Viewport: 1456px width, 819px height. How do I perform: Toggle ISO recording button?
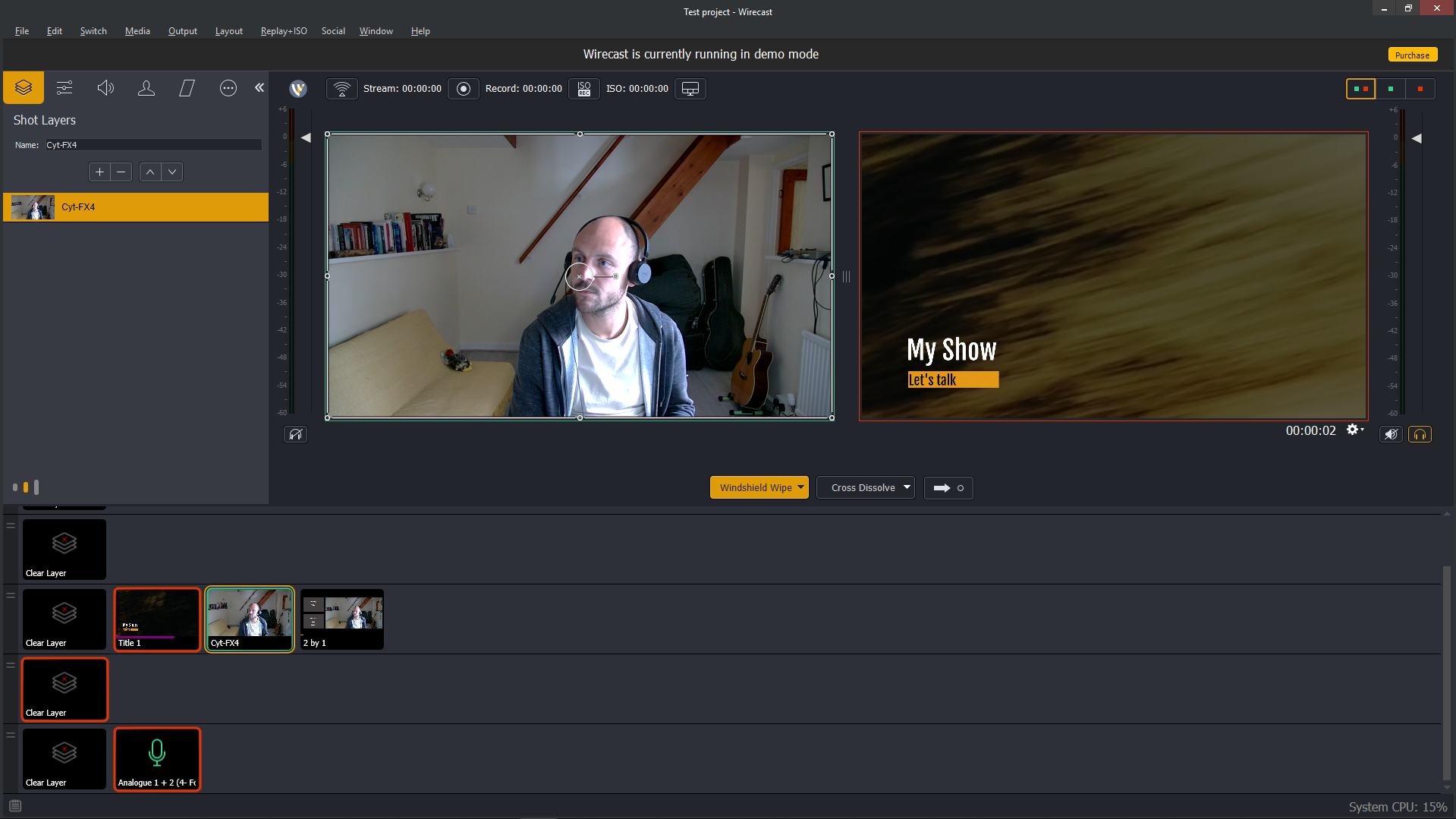584,89
